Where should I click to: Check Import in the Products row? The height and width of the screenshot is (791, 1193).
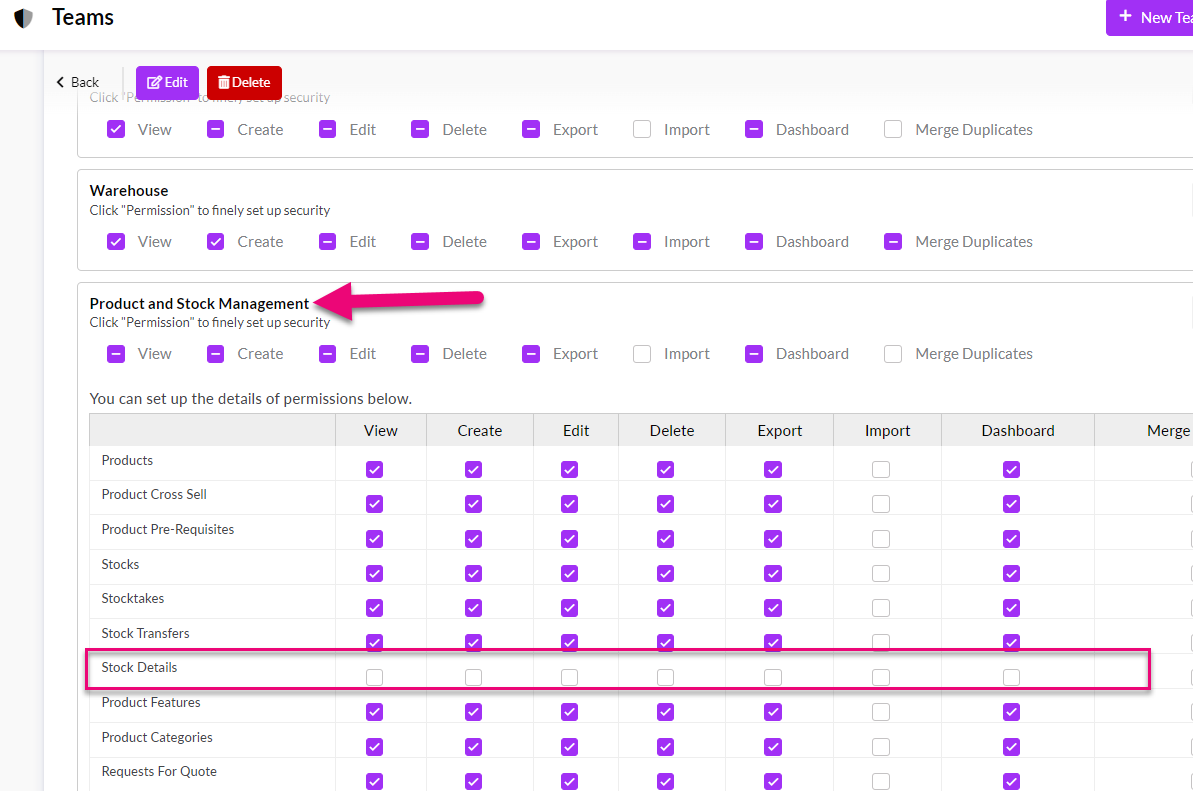tap(881, 469)
